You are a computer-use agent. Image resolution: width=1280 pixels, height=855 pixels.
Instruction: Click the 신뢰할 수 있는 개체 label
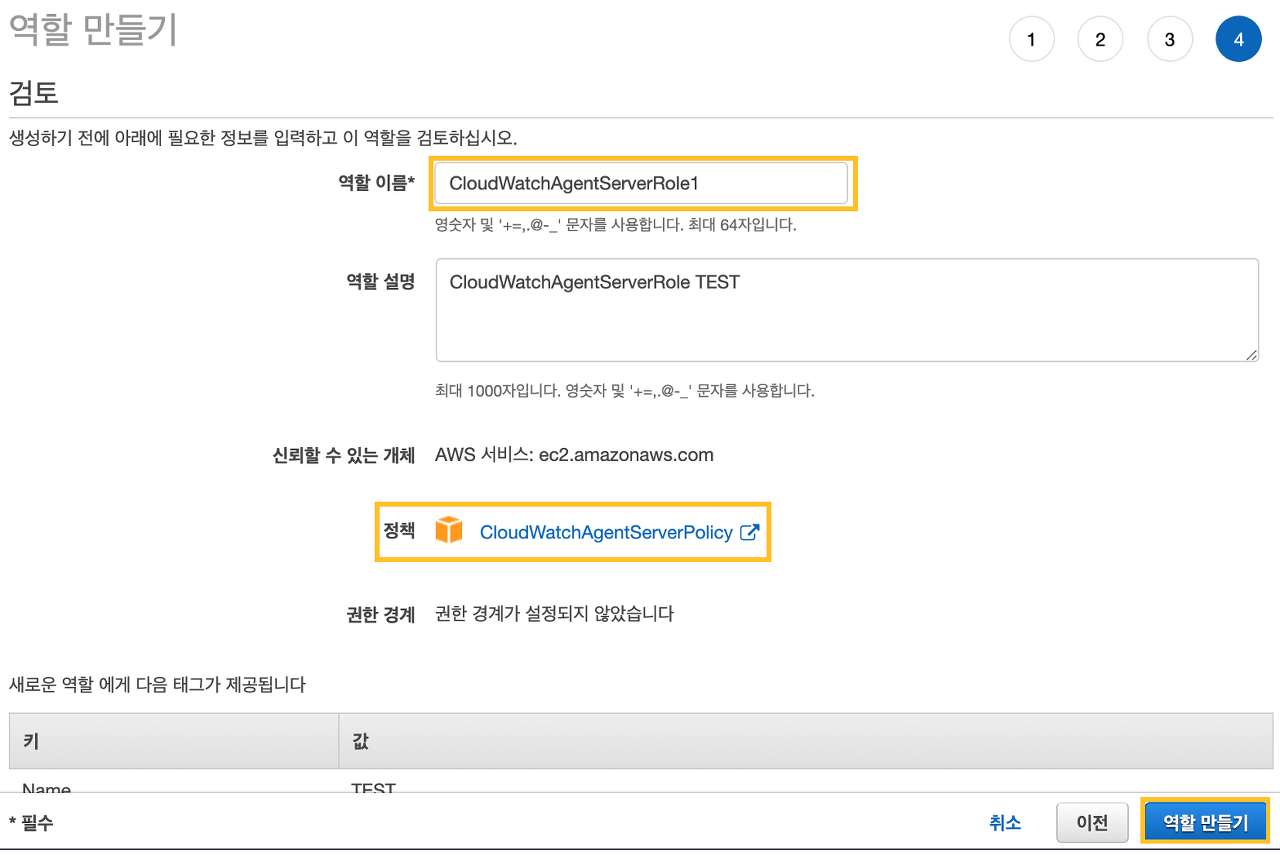pos(343,455)
